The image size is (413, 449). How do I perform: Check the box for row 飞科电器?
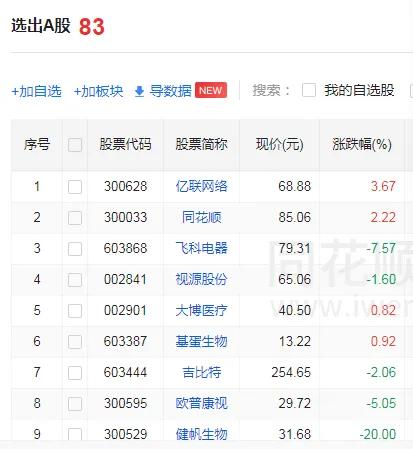point(75,249)
